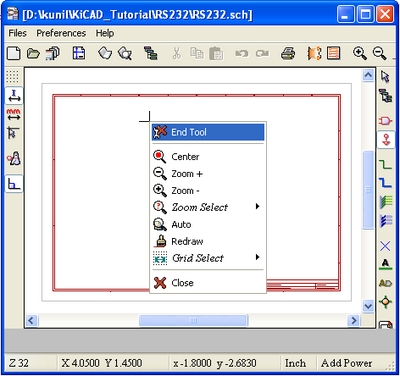400x376 pixels.
Task: Open a schematic project file
Action: coord(33,53)
